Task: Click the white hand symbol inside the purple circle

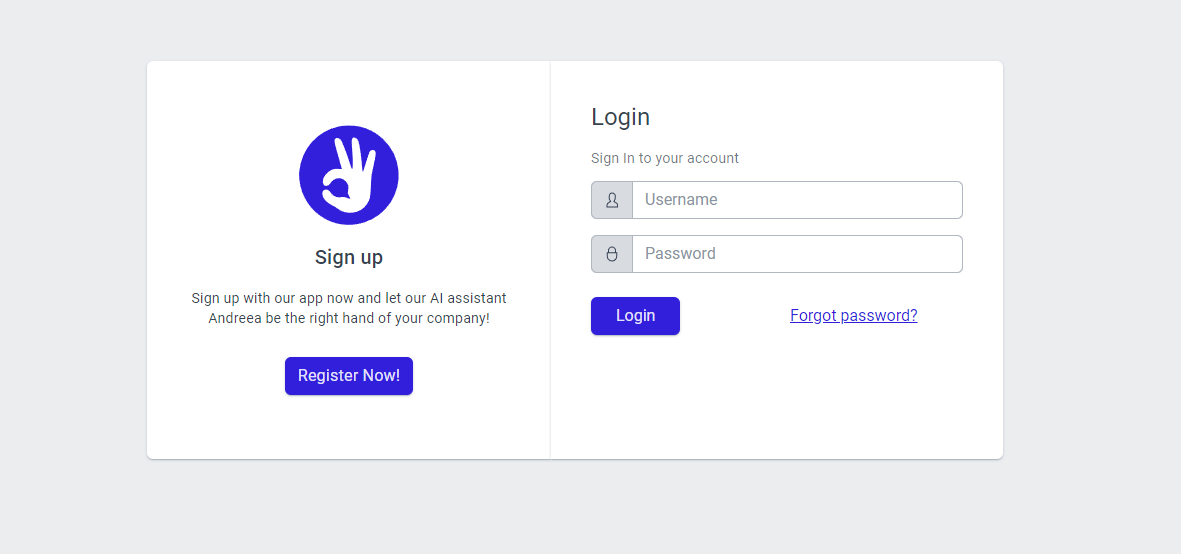Action: (x=349, y=175)
